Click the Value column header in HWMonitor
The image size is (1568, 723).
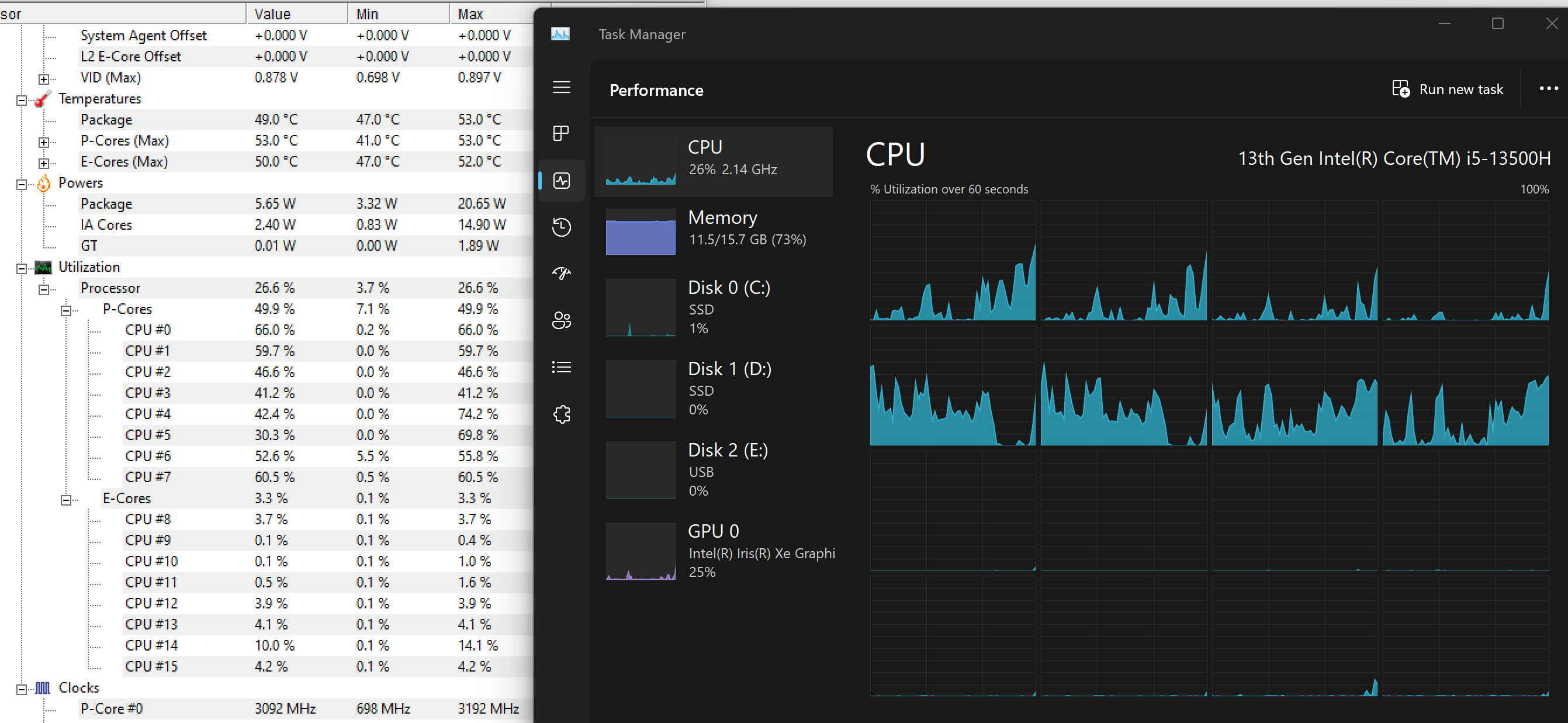[296, 13]
